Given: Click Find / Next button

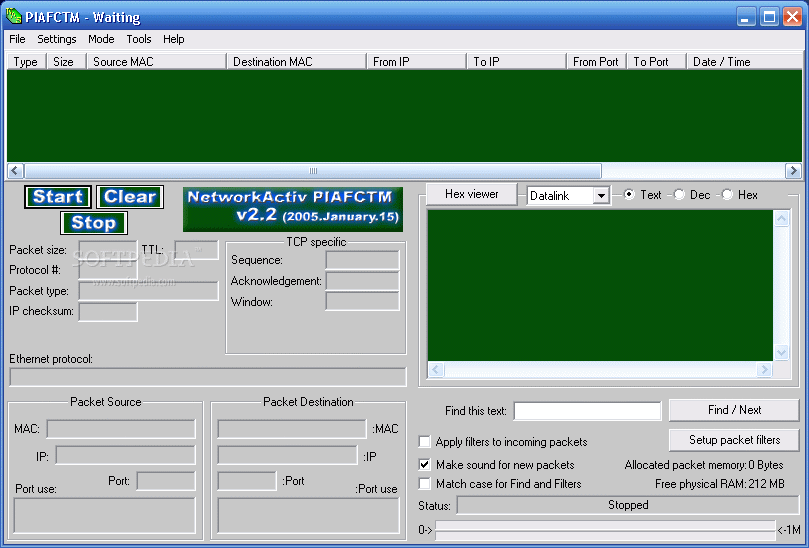Looking at the screenshot, I should [734, 410].
